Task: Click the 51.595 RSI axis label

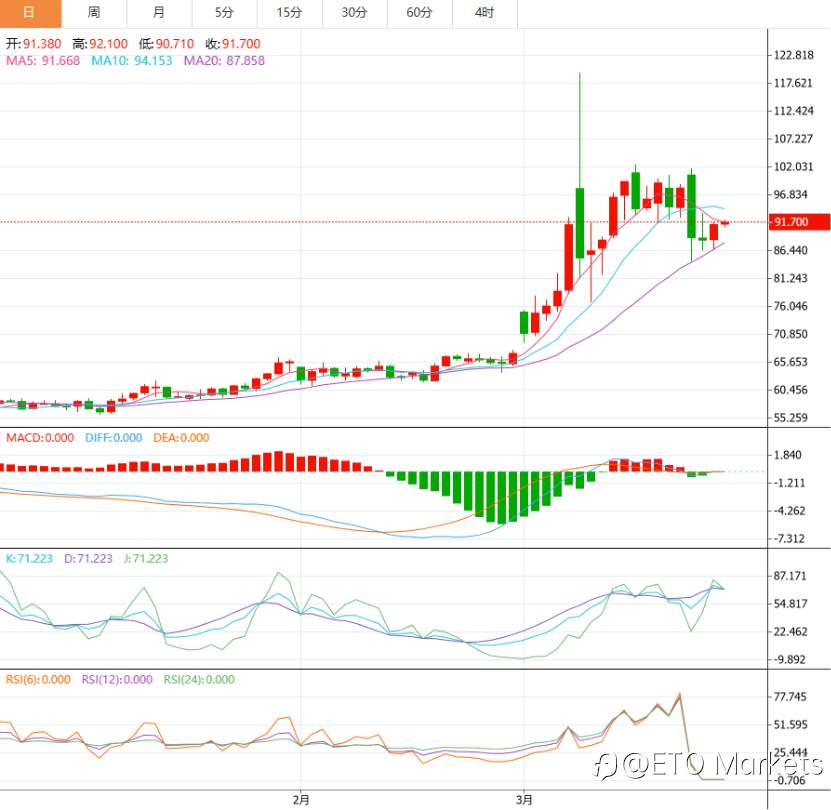Action: tap(790, 725)
